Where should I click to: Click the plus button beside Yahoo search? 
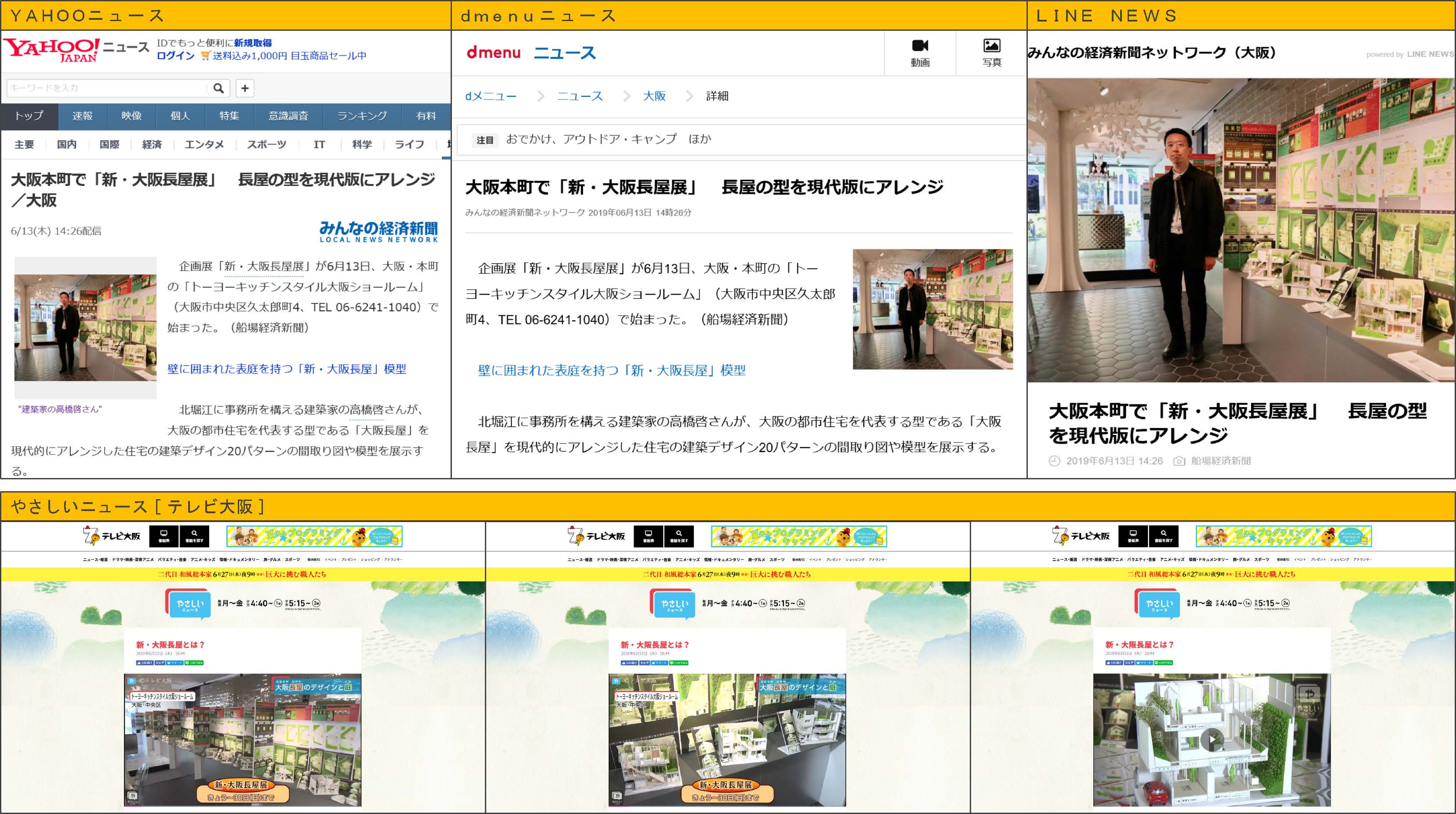(x=245, y=88)
